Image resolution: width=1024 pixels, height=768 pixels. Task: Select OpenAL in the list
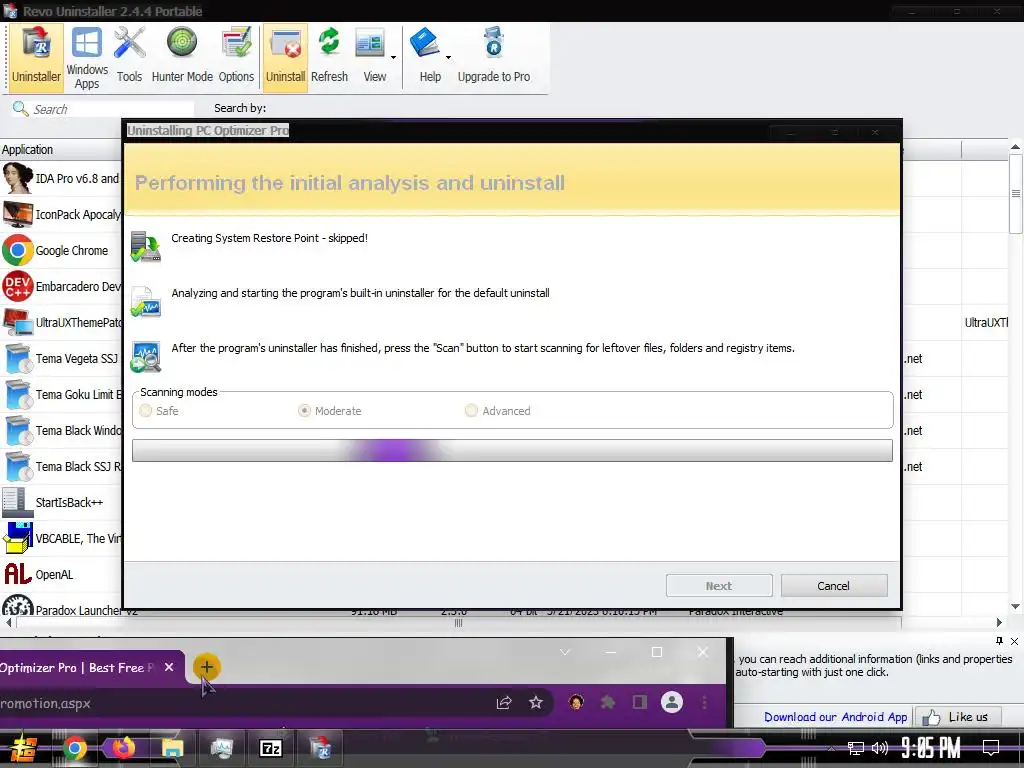(x=61, y=574)
